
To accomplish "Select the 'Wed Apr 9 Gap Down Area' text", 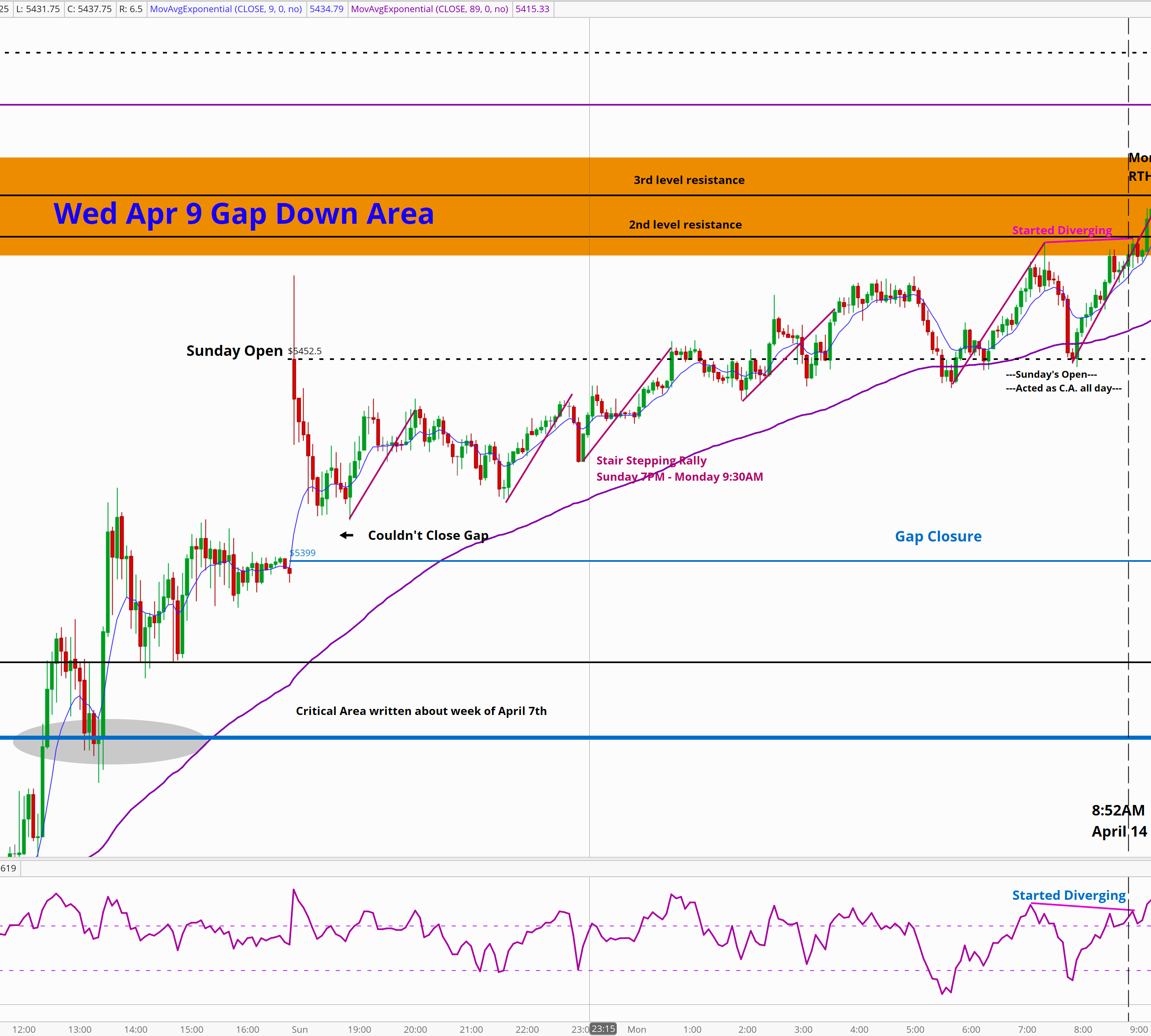I will (244, 214).
